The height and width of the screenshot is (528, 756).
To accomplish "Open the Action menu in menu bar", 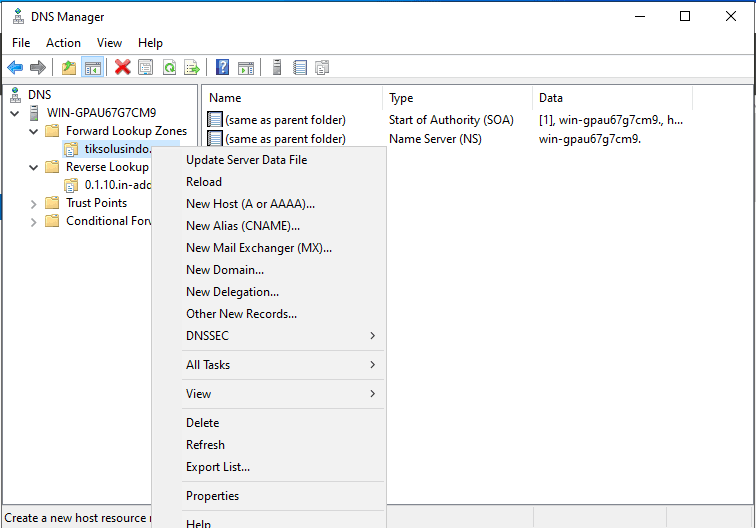I will 63,43.
